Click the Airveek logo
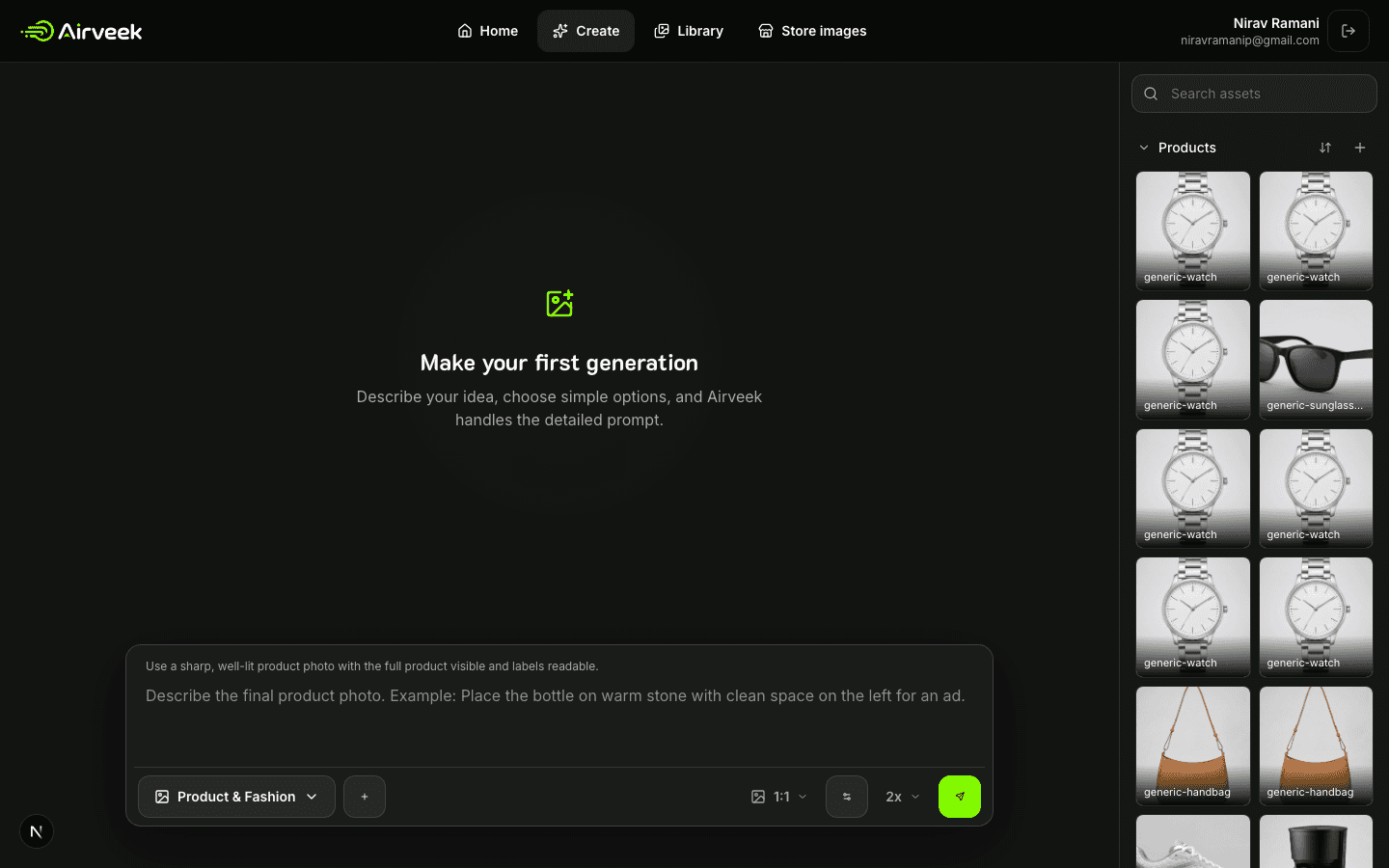 click(82, 31)
